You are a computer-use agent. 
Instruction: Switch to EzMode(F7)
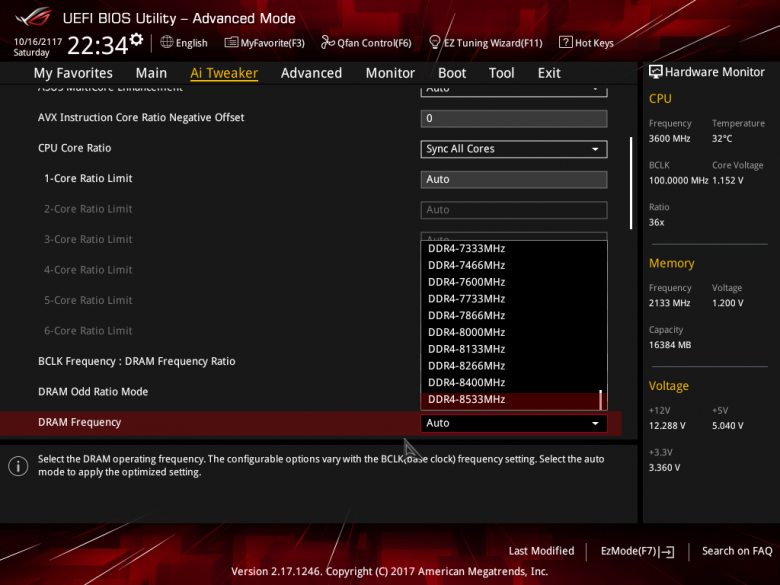[637, 551]
